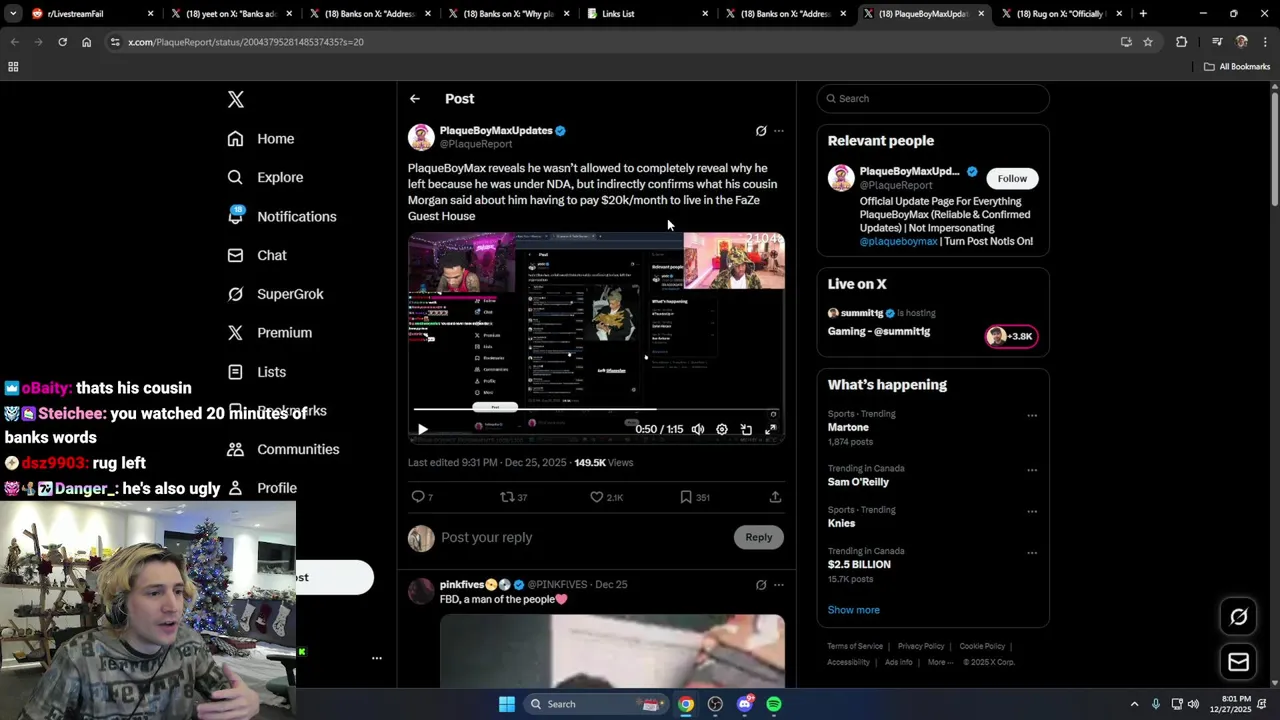This screenshot has width=1280, height=720.
Task: Switch to the Rug on X tab
Action: click(1060, 14)
